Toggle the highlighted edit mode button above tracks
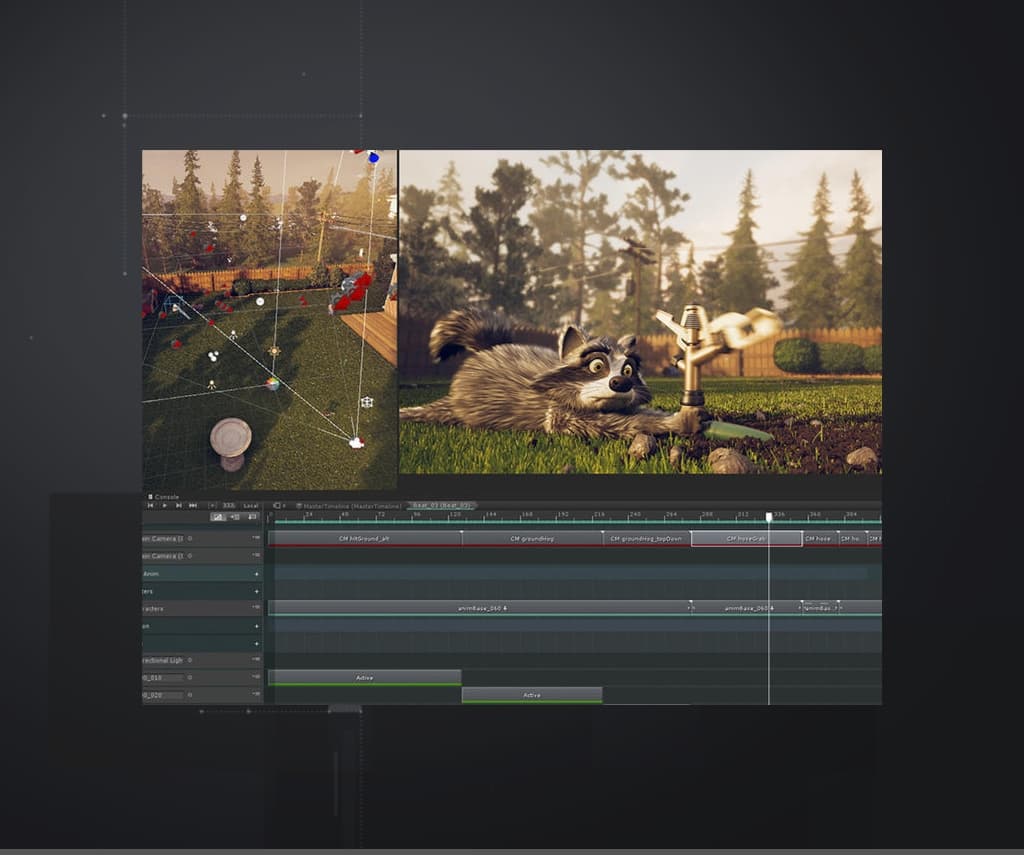The width and height of the screenshot is (1024, 855). point(218,517)
